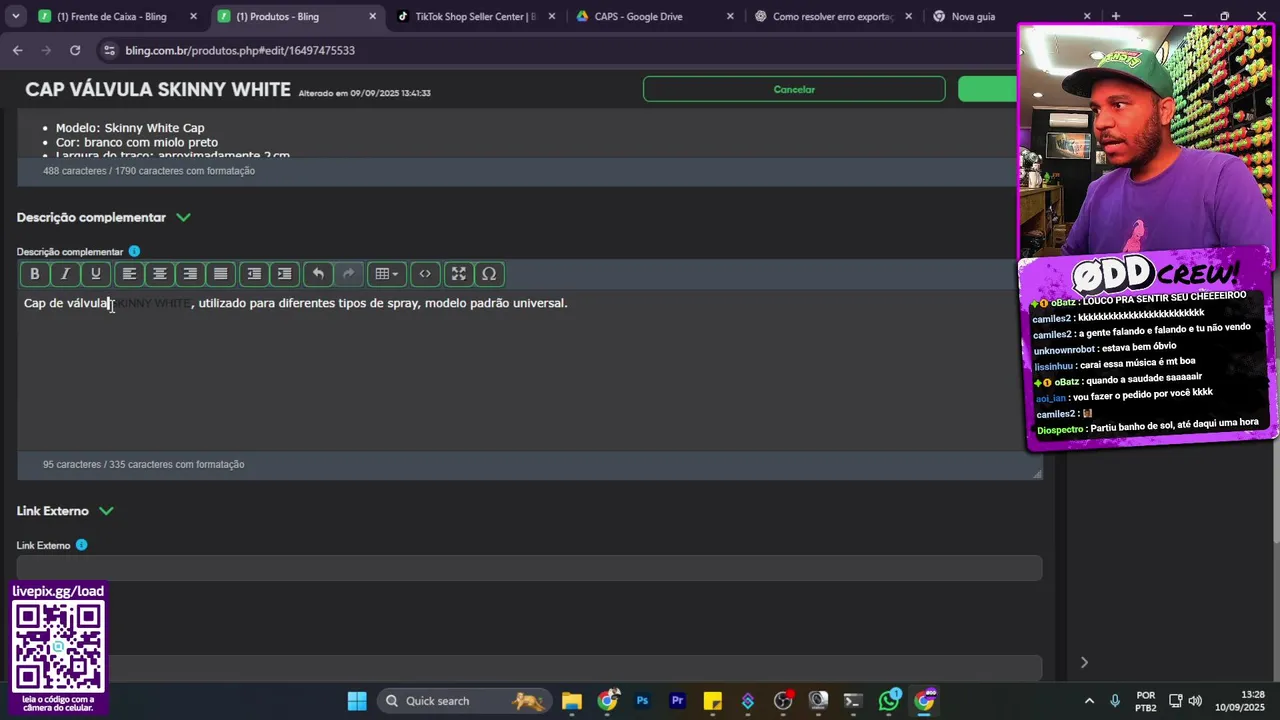Close the CAPS - Google Drive tab

tap(730, 16)
